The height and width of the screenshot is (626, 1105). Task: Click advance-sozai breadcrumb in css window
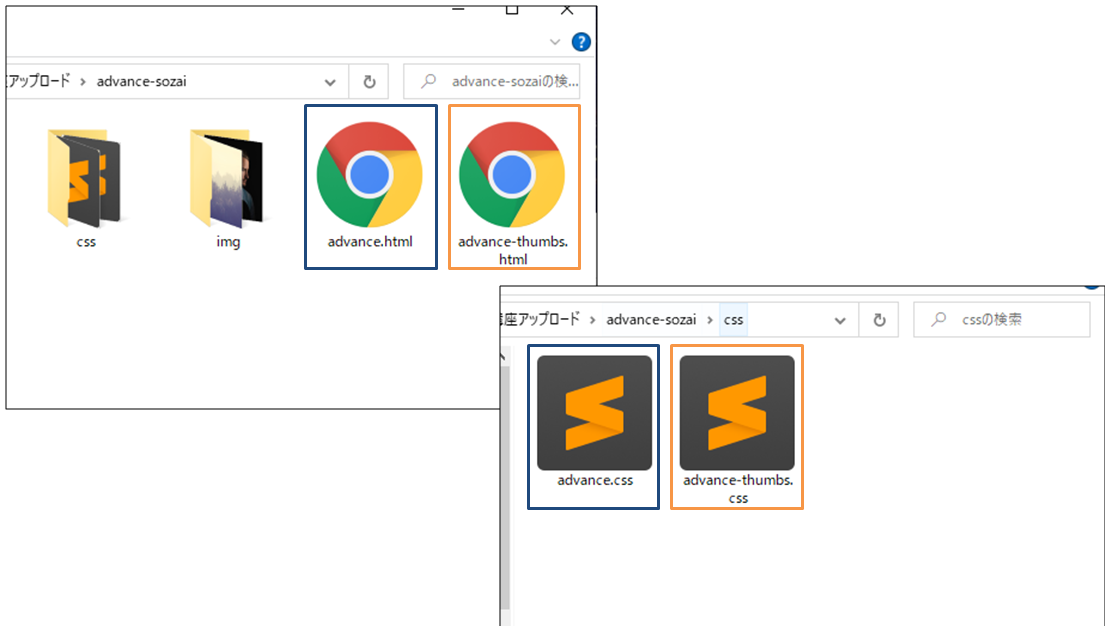pyautogui.click(x=651, y=319)
